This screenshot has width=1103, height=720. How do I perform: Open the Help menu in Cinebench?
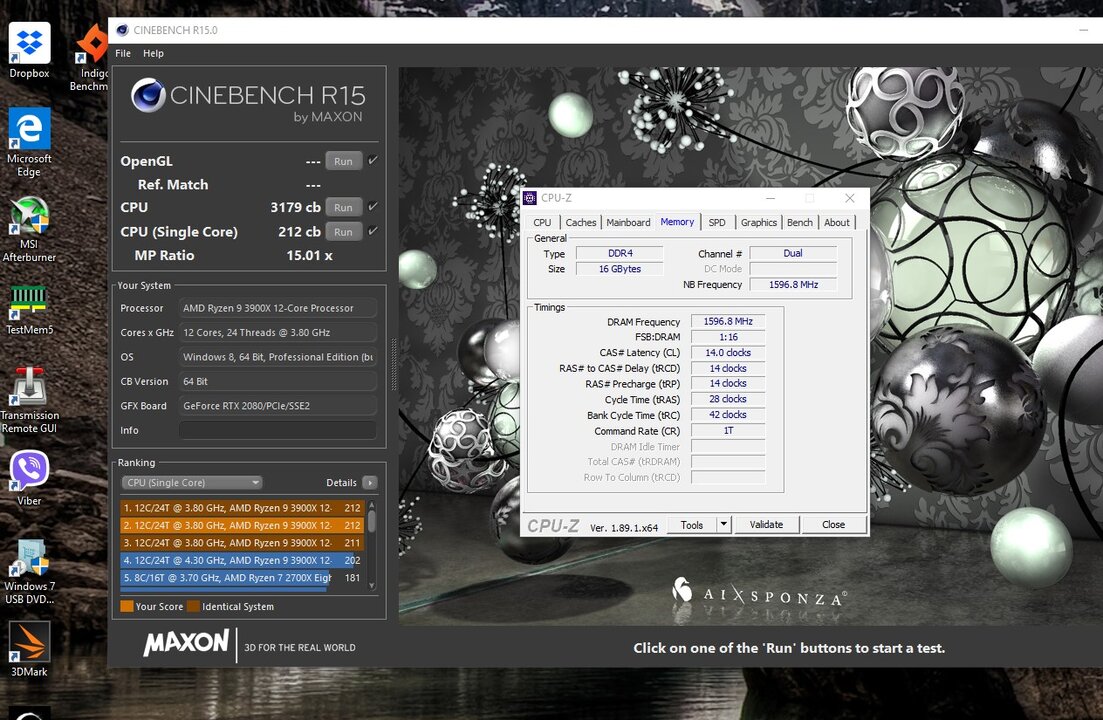[x=153, y=53]
